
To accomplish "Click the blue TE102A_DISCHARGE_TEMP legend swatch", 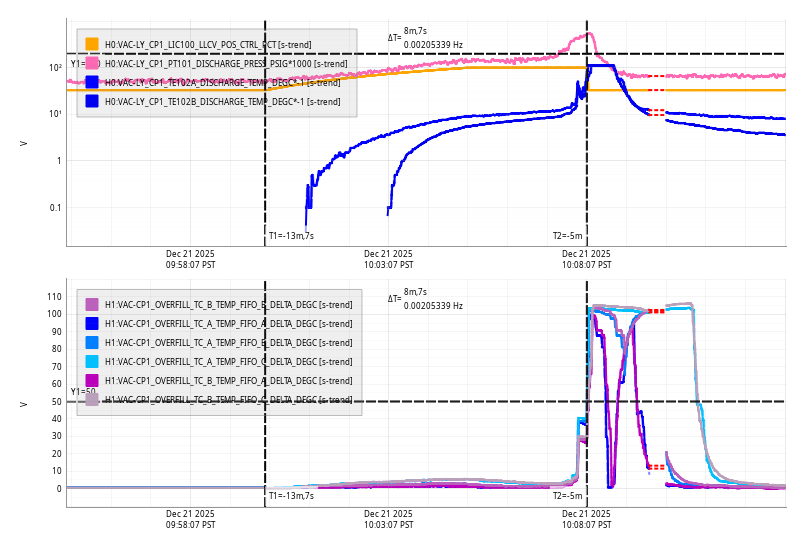I will click(92, 82).
